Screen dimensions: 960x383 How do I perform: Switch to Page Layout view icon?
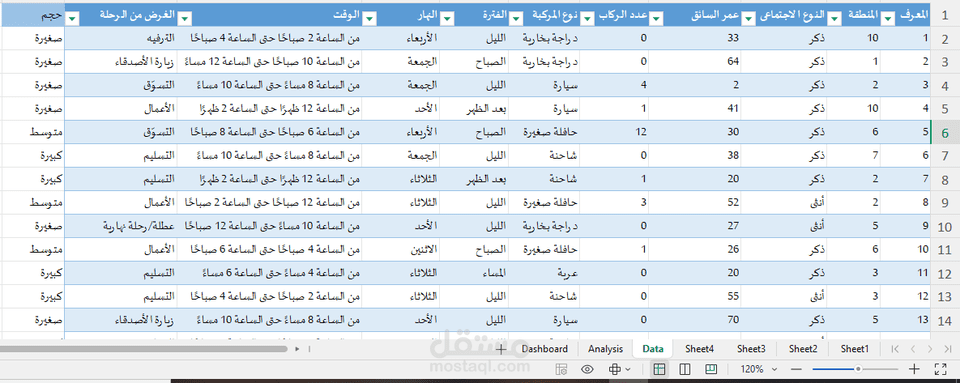[685, 369]
